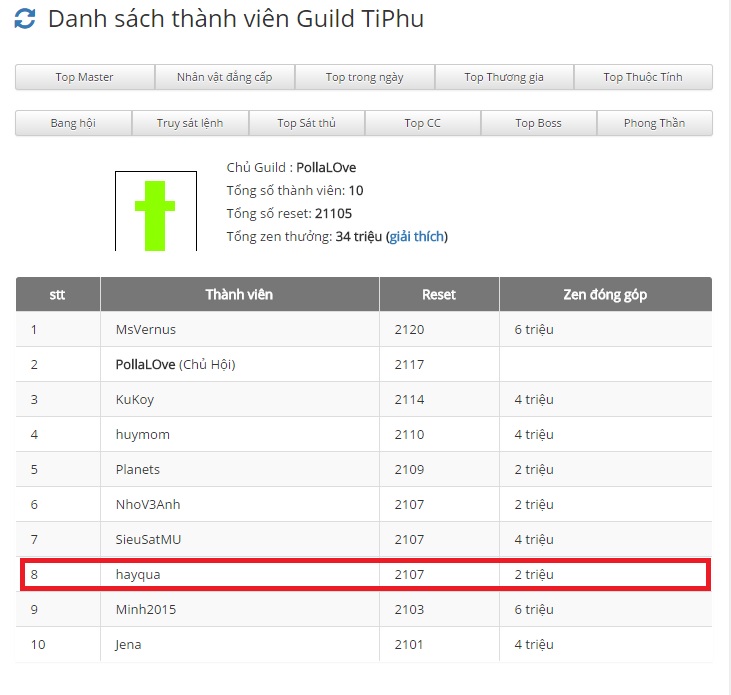Click the Zen đóng góp column header
This screenshot has height=695, width=731.
click(605, 294)
